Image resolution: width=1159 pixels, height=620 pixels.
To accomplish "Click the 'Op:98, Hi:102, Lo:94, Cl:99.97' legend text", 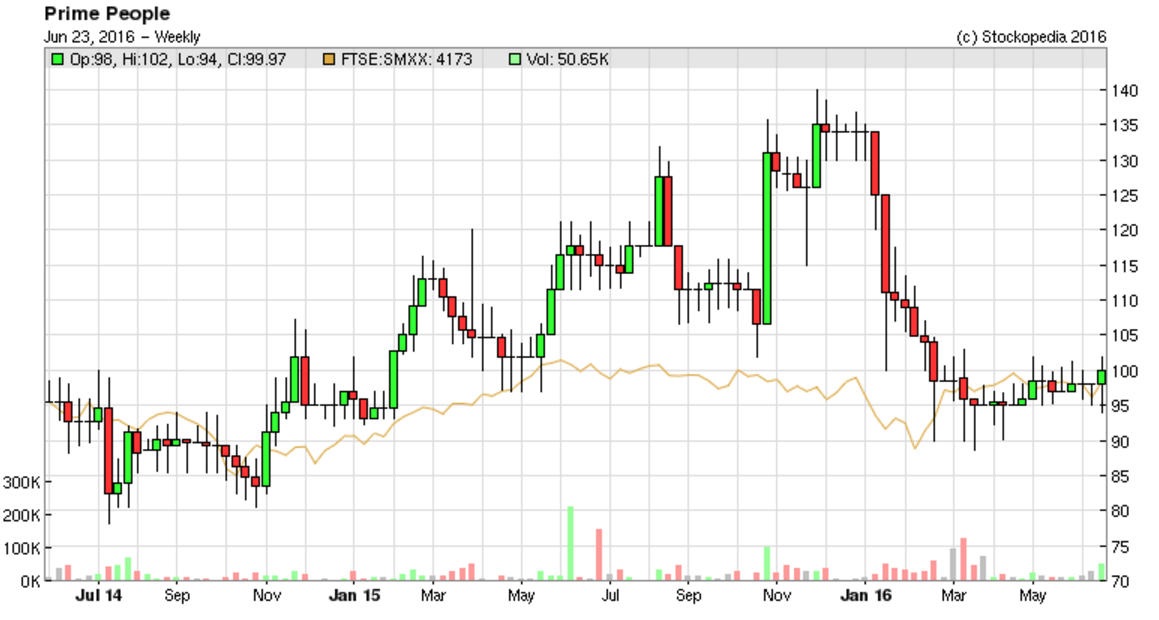I will point(177,60).
